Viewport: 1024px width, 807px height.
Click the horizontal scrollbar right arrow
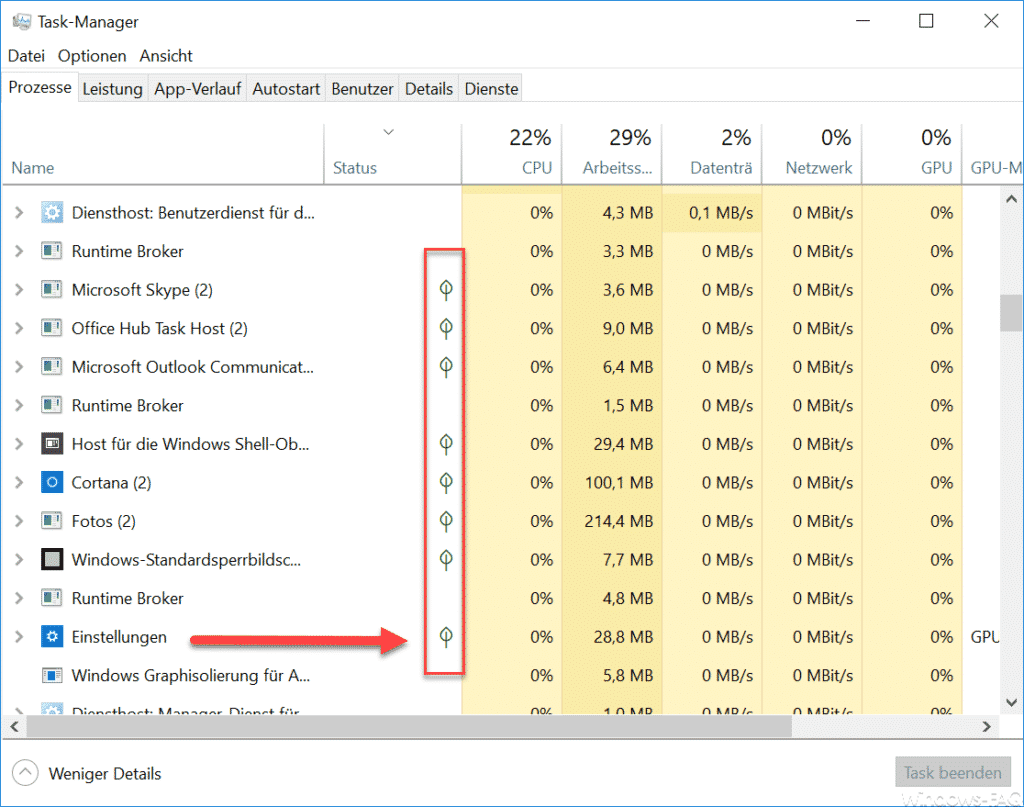point(987,727)
